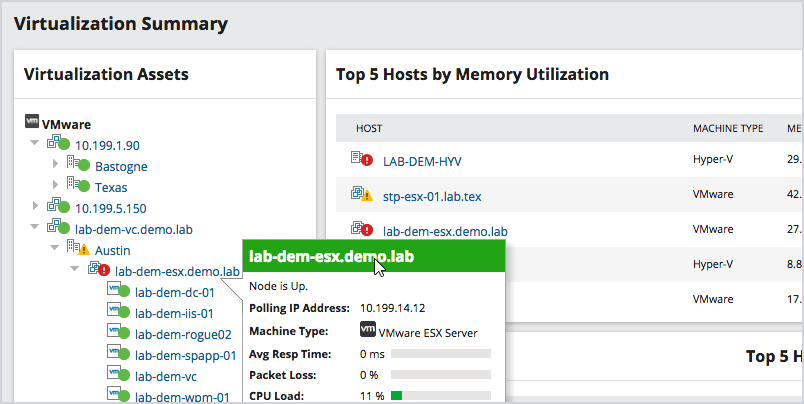Open lab-dem-esx.demo.lab in the memory table

445,231
